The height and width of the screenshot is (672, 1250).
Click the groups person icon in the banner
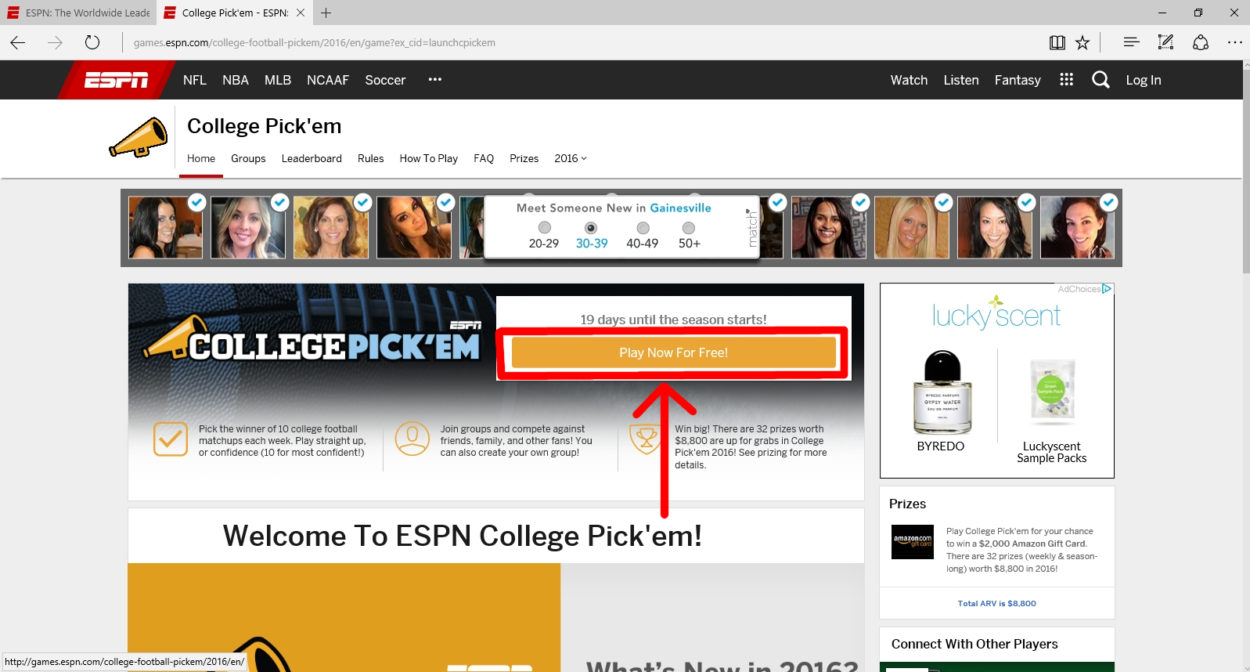pyautogui.click(x=412, y=438)
